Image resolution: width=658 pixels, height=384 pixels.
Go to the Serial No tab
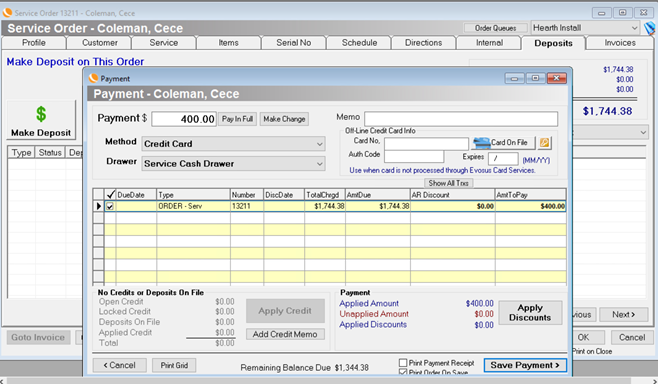pyautogui.click(x=293, y=43)
